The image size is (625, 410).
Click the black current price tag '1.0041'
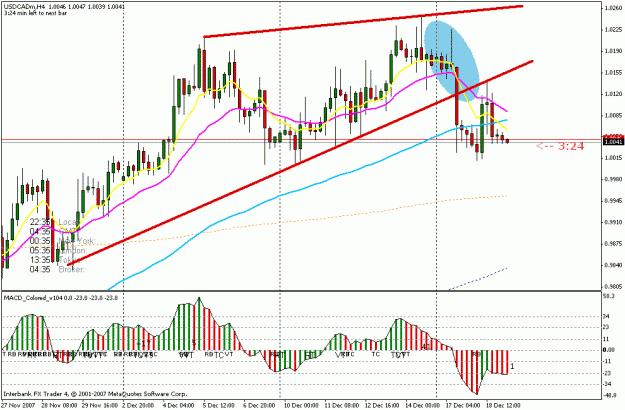tap(612, 142)
